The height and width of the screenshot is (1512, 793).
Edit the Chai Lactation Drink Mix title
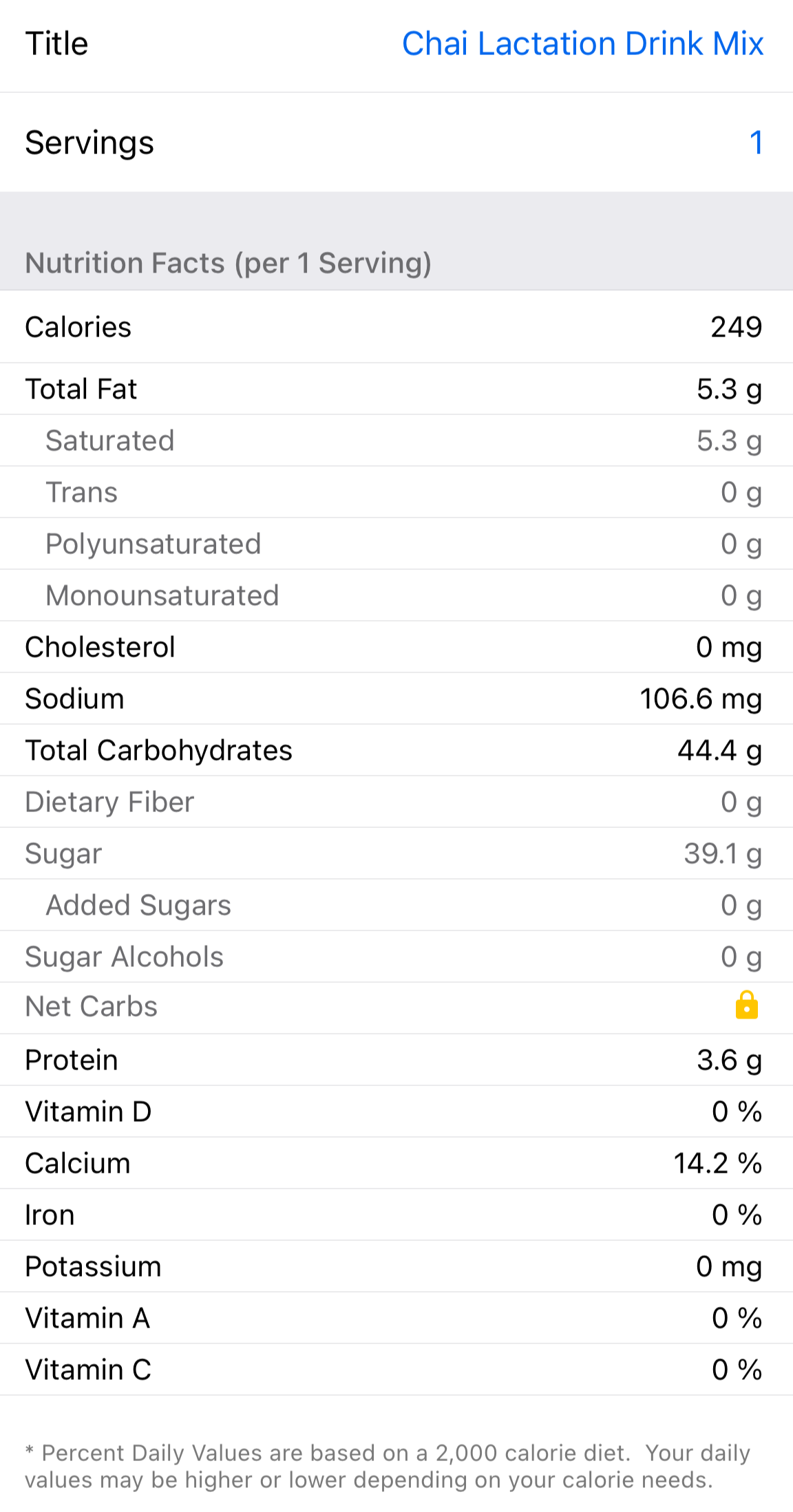coord(582,44)
